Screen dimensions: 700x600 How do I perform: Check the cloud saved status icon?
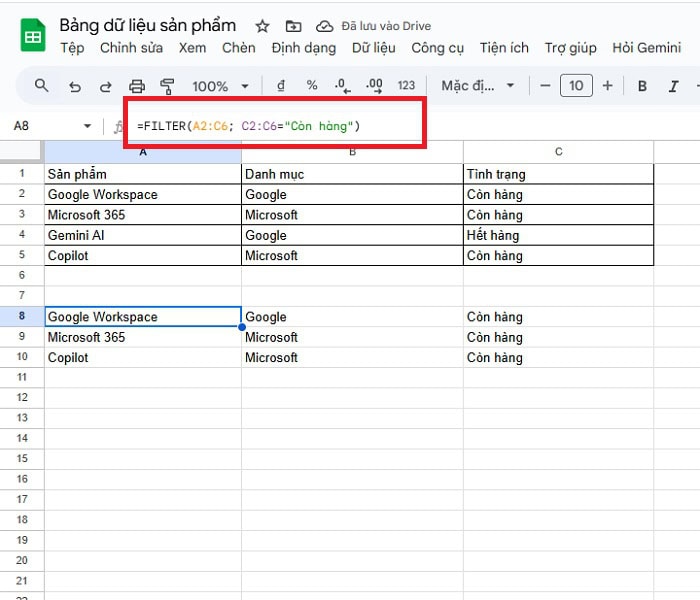coord(324,26)
